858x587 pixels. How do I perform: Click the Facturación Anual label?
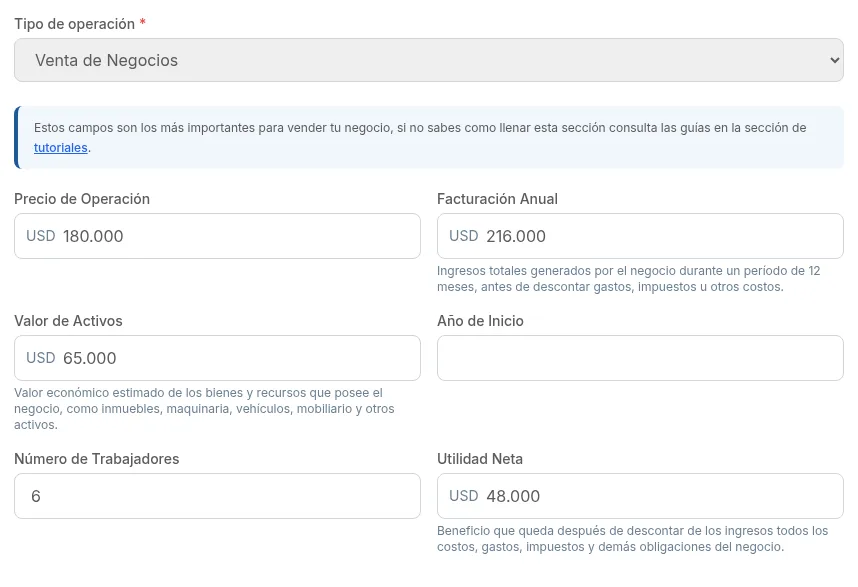tap(497, 199)
